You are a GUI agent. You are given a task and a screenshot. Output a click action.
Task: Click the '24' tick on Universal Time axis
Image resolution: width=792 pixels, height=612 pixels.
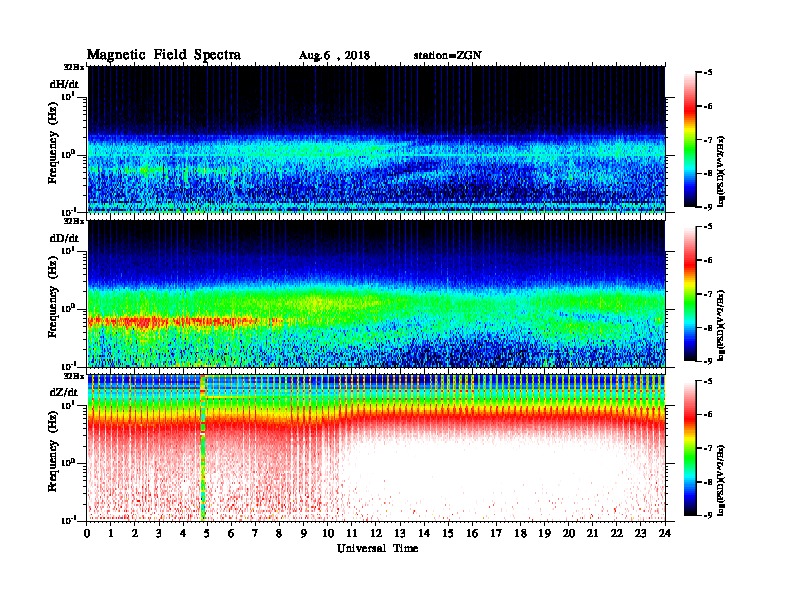click(665, 533)
